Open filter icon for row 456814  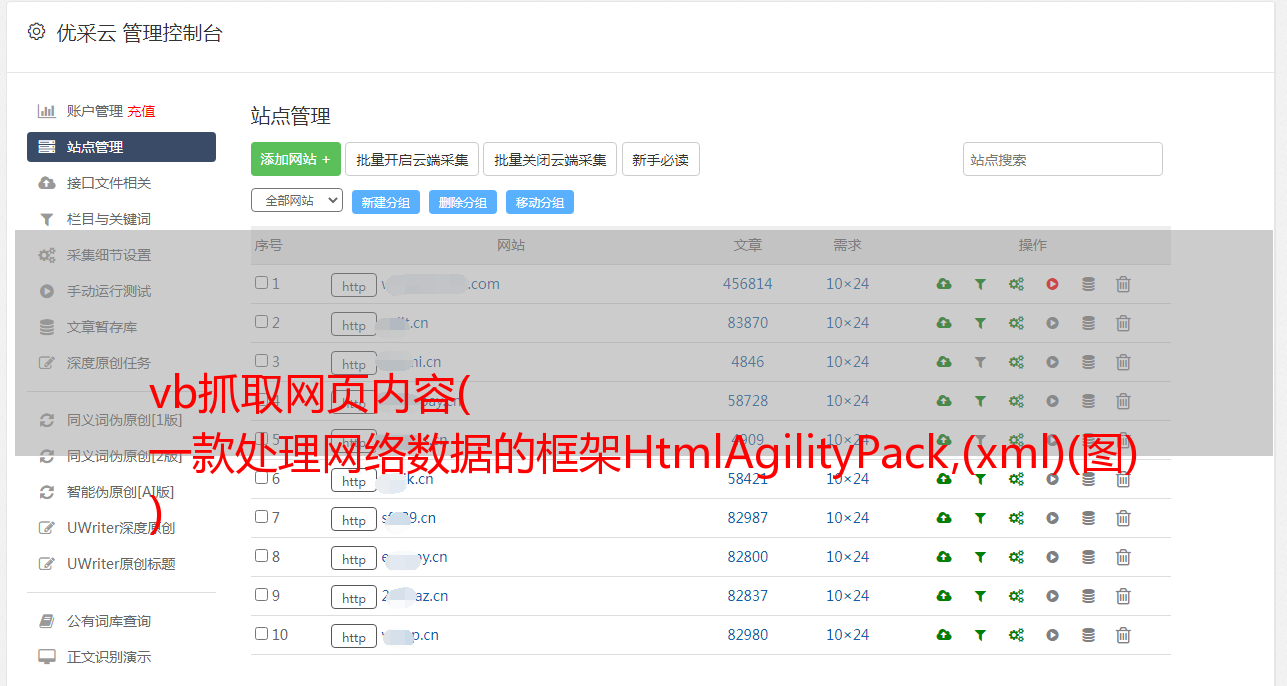980,284
